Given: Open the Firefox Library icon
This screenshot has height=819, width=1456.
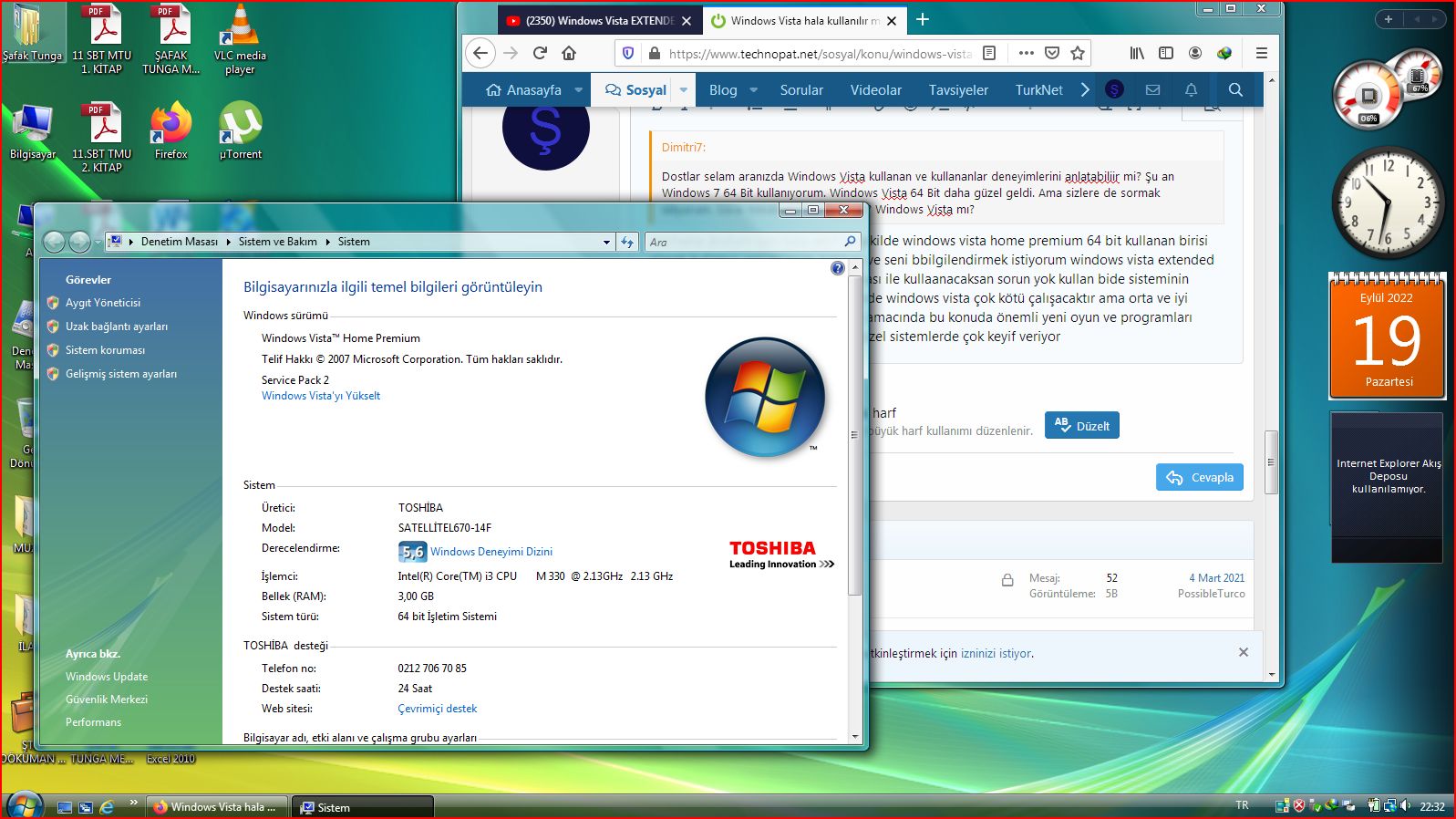Looking at the screenshot, I should coord(1137,54).
